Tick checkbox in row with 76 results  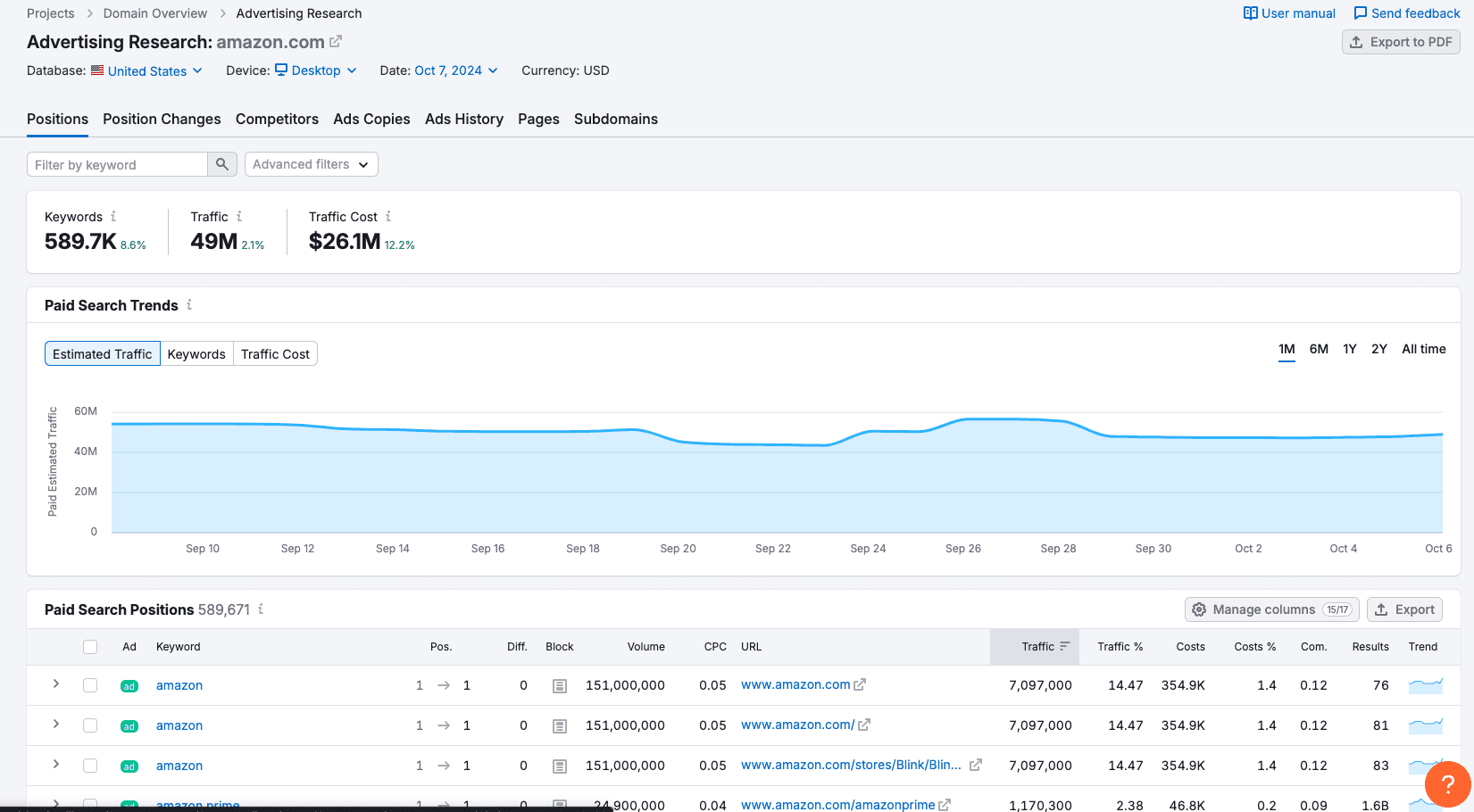(x=90, y=685)
